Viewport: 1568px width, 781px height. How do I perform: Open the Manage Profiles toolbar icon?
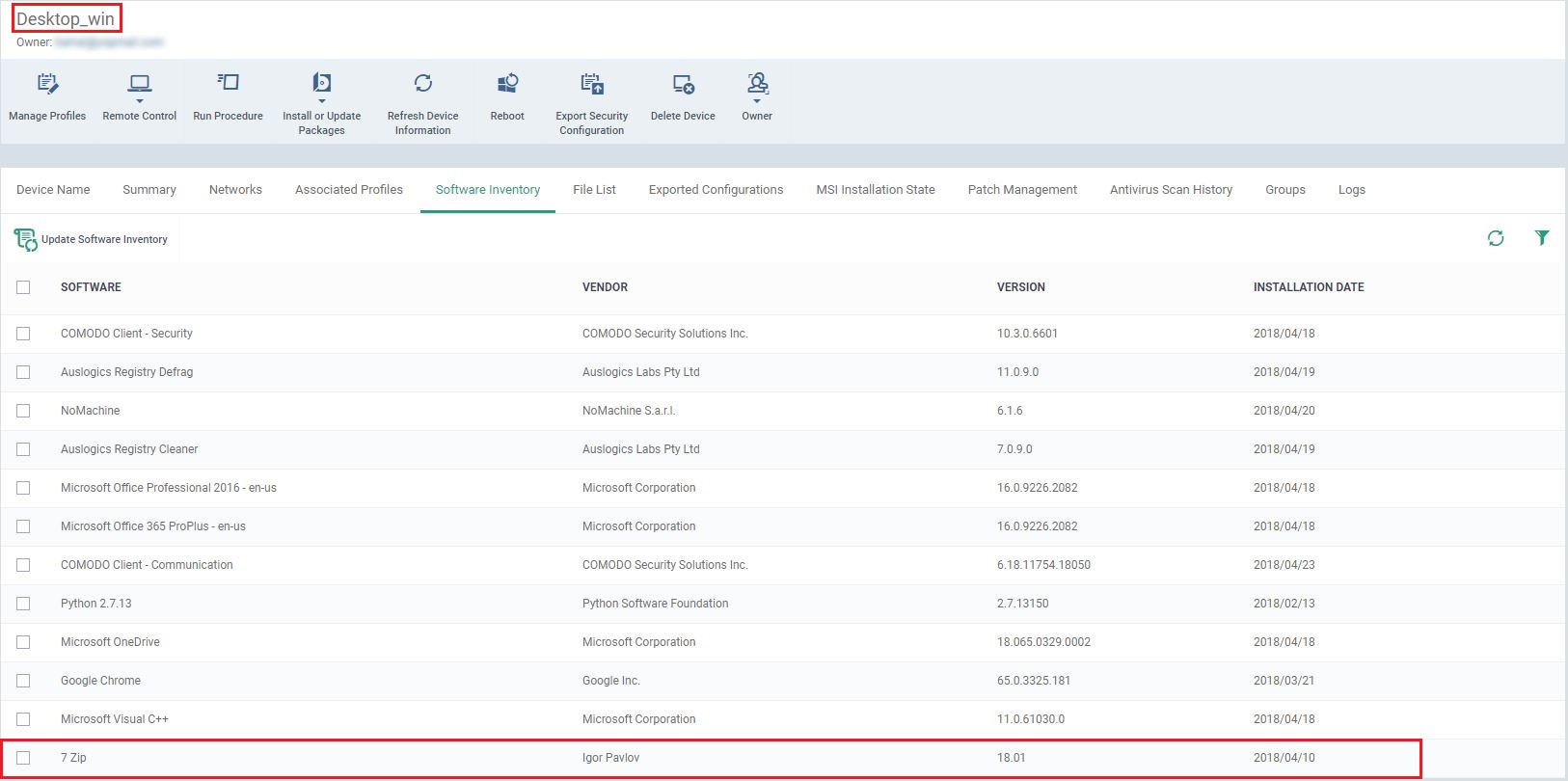click(x=47, y=84)
